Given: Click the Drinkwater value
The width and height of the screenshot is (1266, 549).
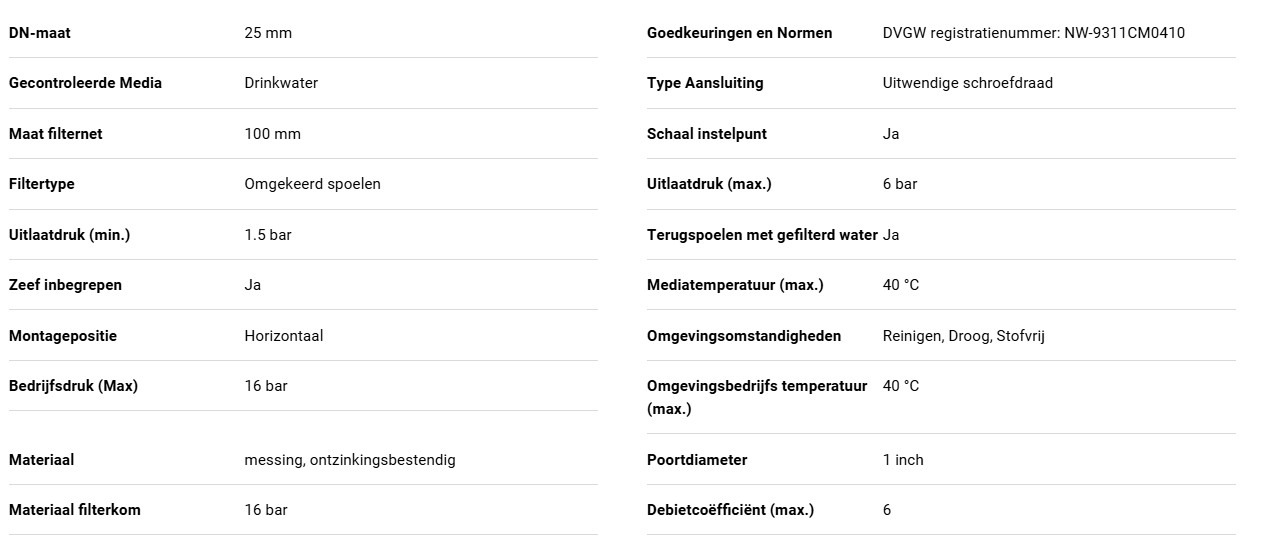Looking at the screenshot, I should 281,83.
